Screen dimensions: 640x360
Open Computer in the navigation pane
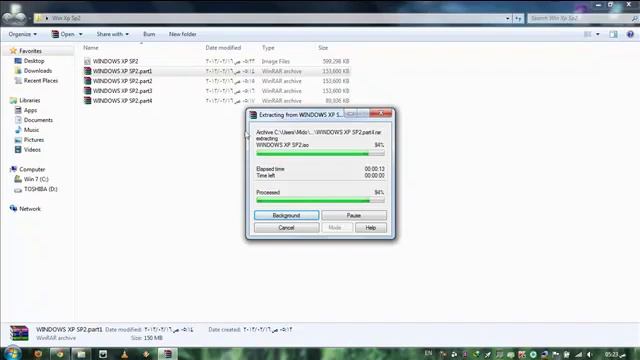tap(32, 169)
